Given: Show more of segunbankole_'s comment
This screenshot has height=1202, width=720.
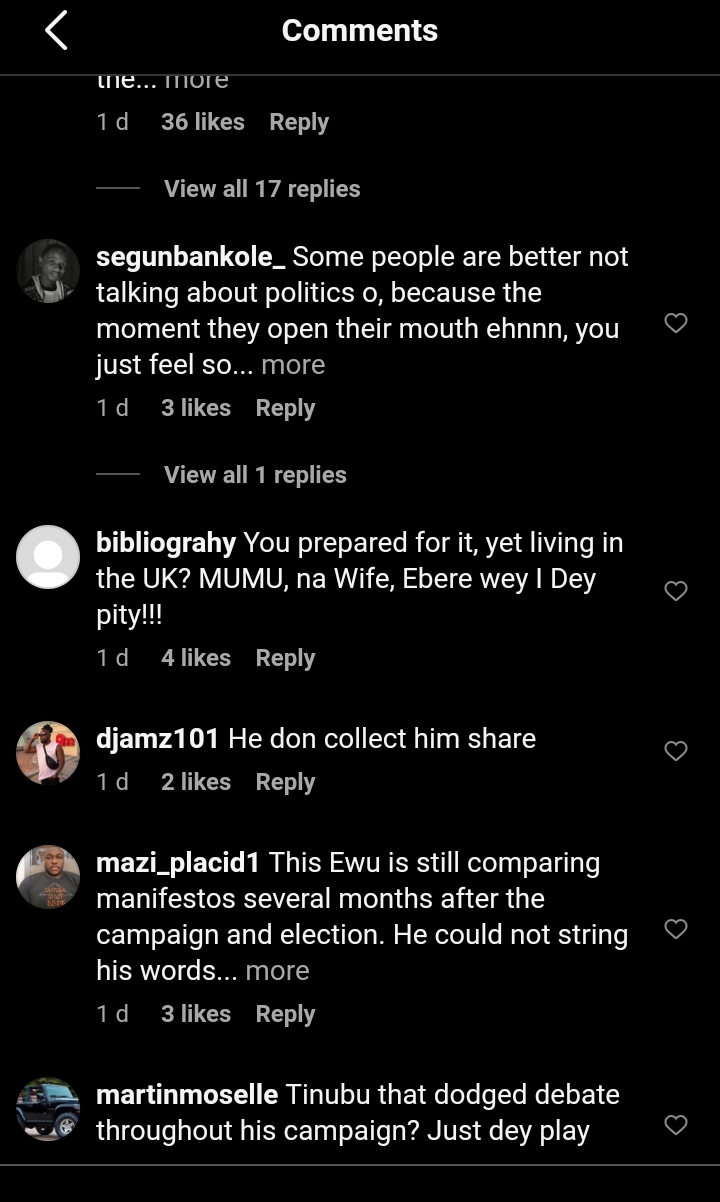Looking at the screenshot, I should coord(293,365).
